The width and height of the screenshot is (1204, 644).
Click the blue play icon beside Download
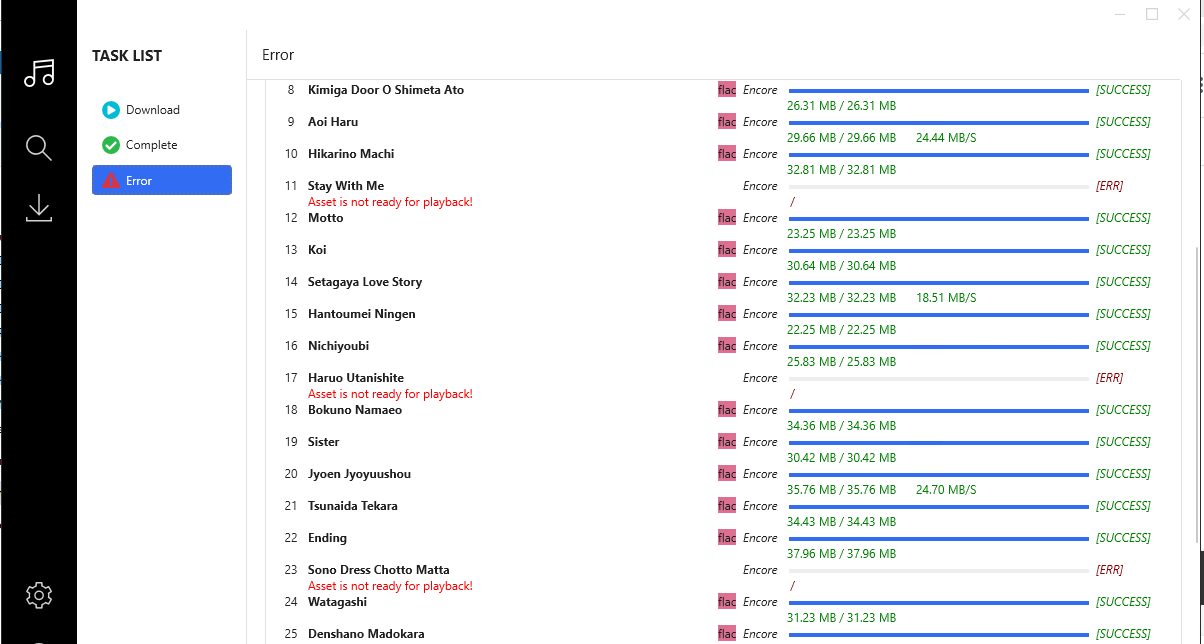(x=110, y=110)
